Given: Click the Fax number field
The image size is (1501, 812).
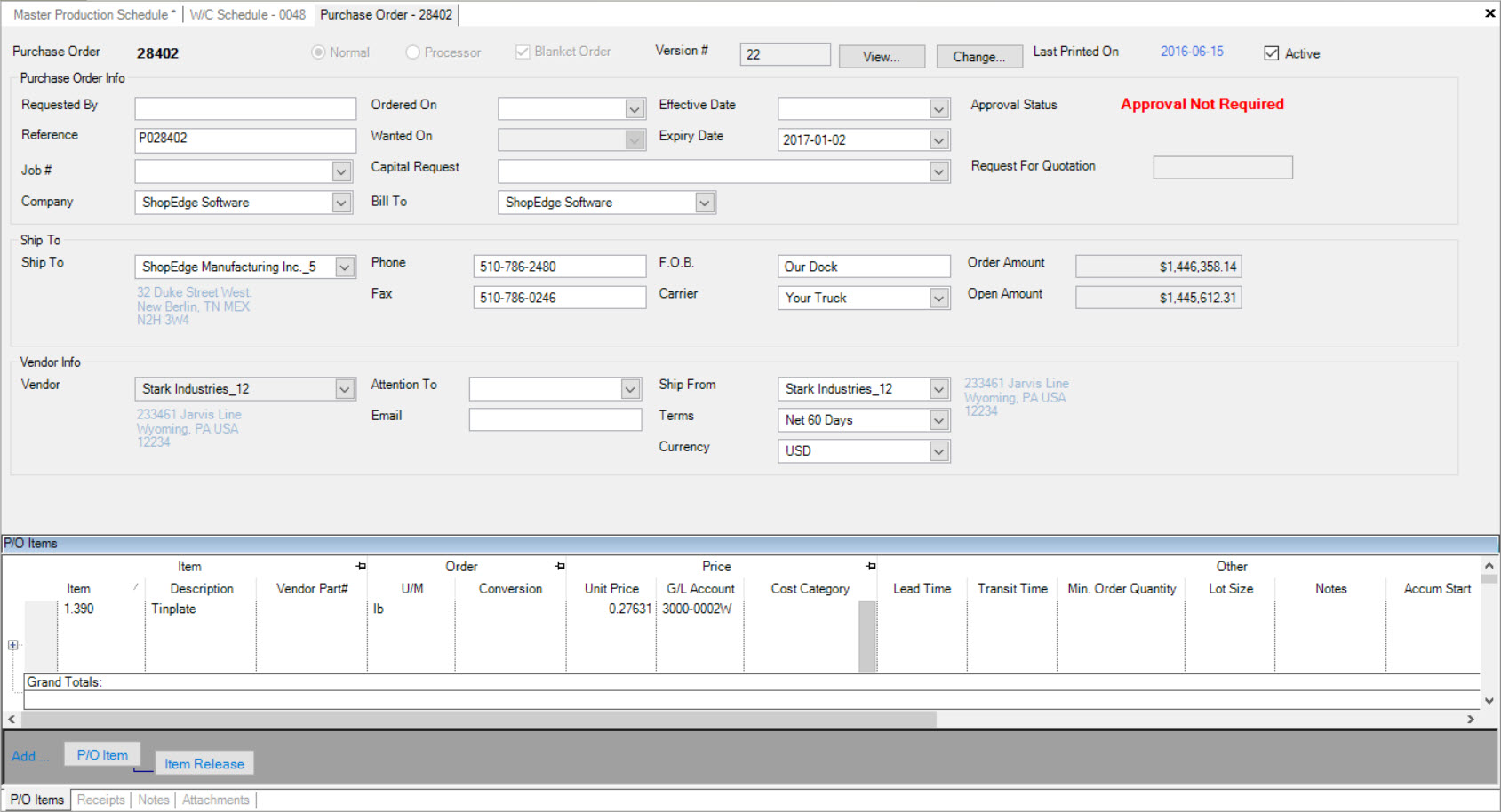Looking at the screenshot, I should [560, 298].
